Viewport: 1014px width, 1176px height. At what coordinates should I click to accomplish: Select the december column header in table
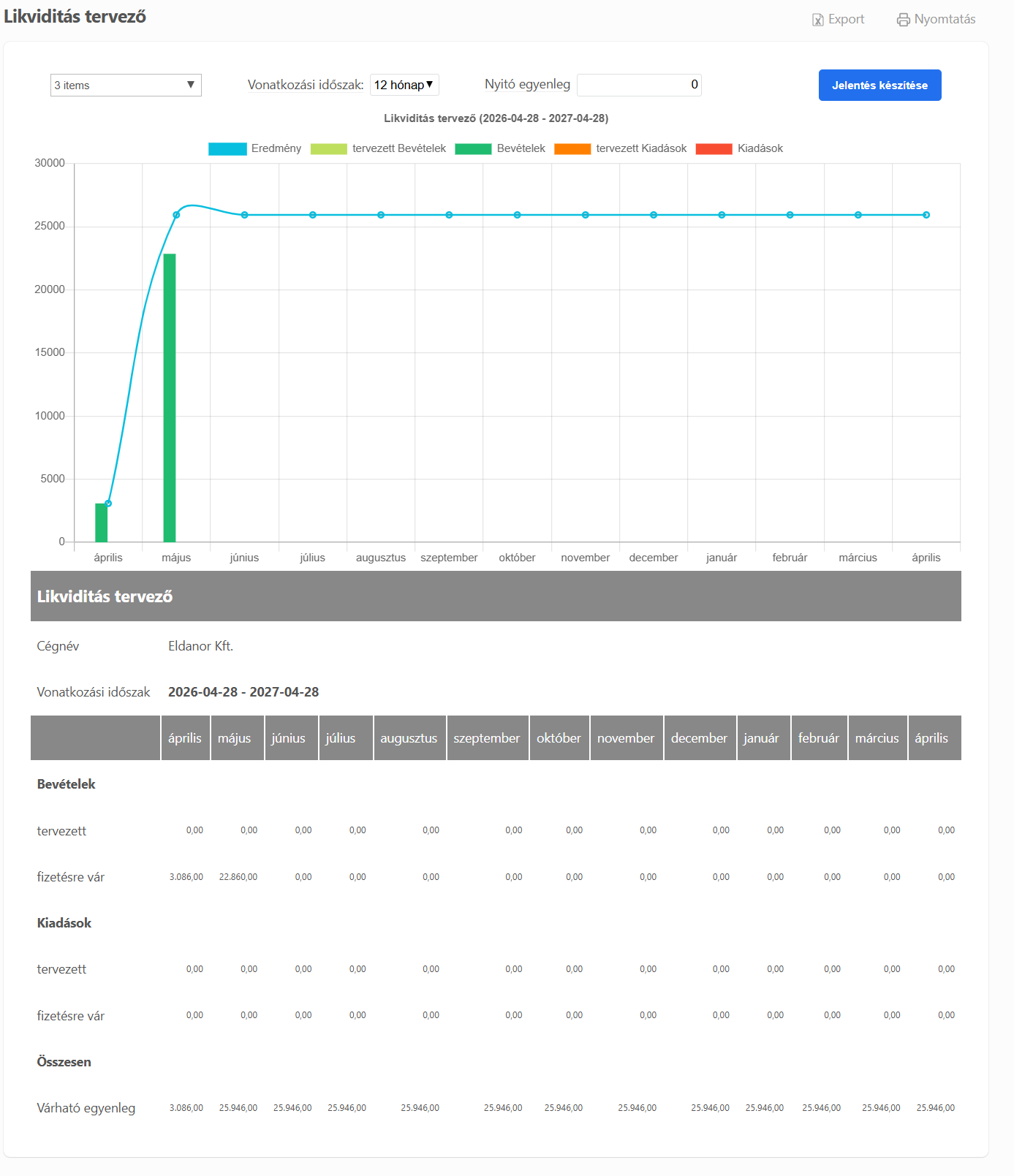pos(699,738)
